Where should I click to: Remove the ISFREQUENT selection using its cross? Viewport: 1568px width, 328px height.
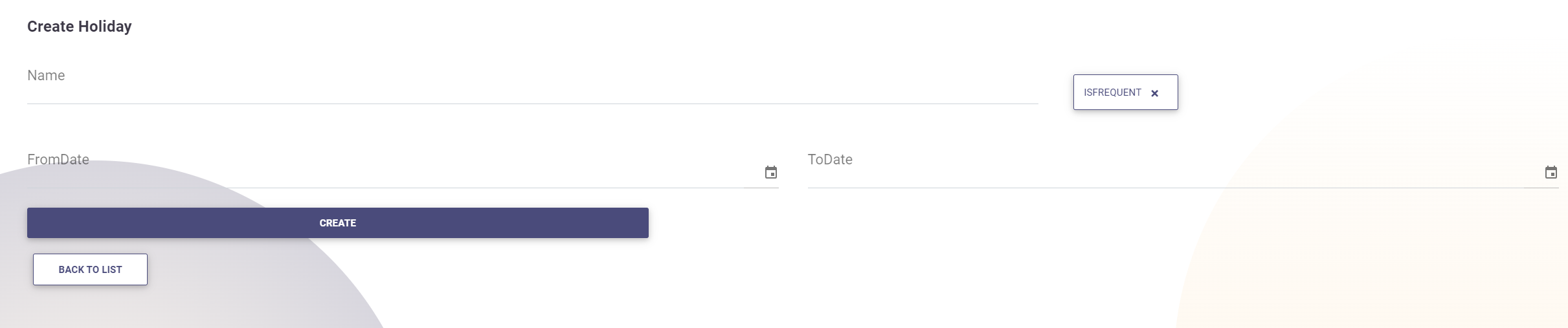(x=1154, y=93)
